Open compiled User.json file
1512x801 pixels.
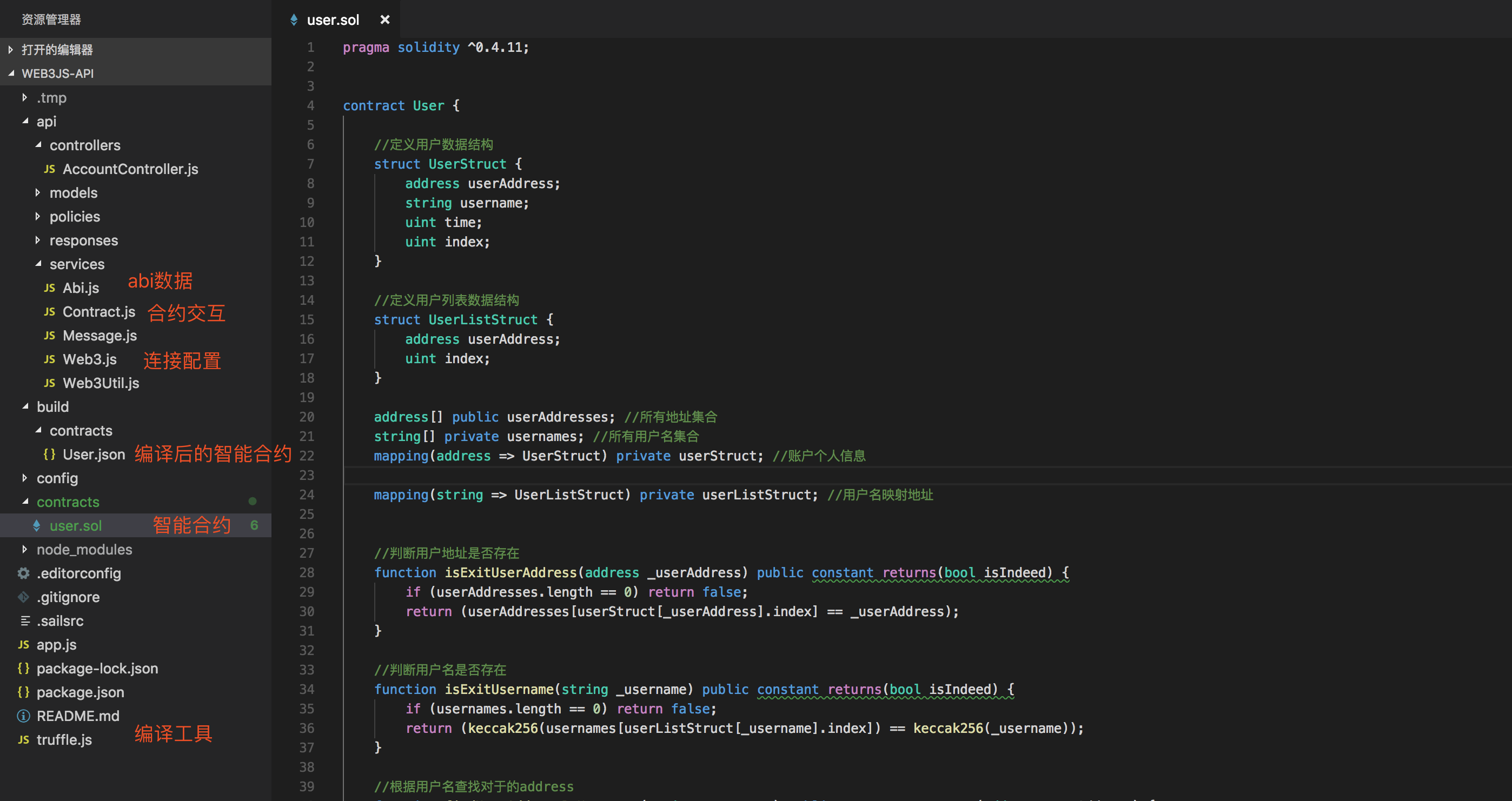[94, 454]
